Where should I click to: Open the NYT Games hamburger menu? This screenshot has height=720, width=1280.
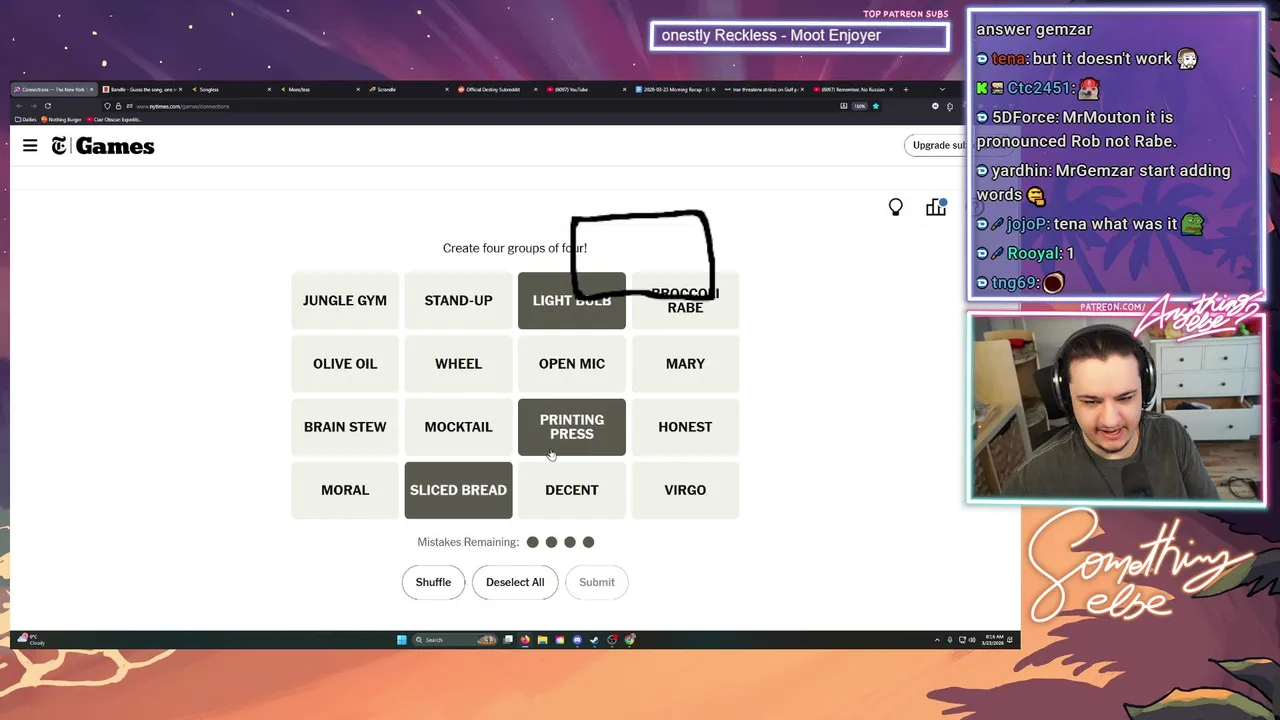(x=30, y=146)
